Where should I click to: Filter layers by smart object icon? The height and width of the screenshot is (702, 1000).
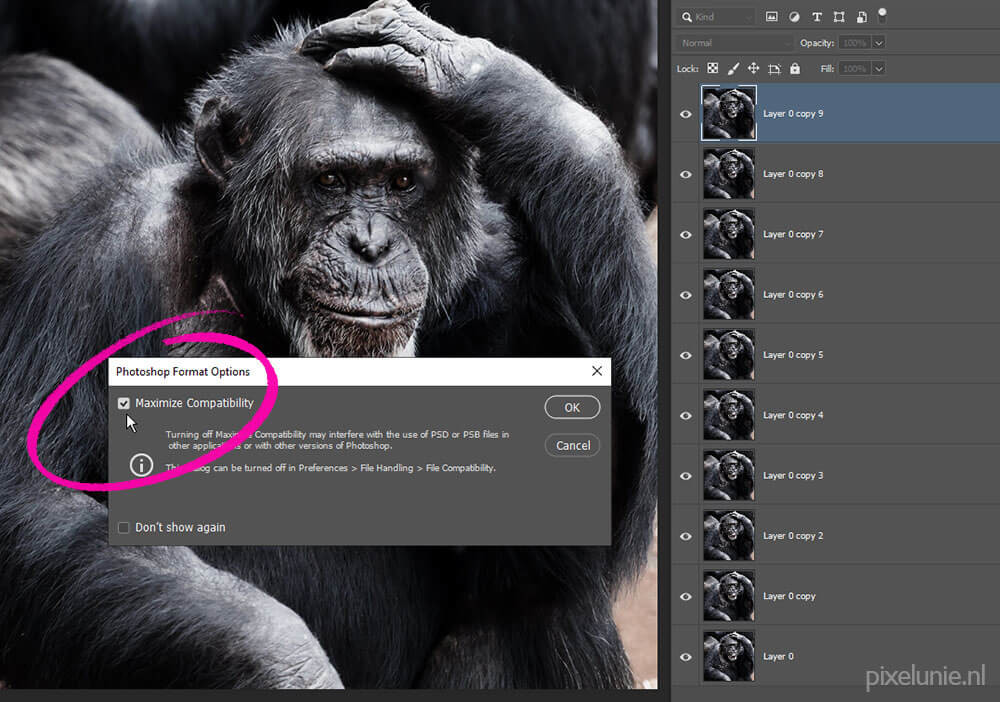click(862, 17)
